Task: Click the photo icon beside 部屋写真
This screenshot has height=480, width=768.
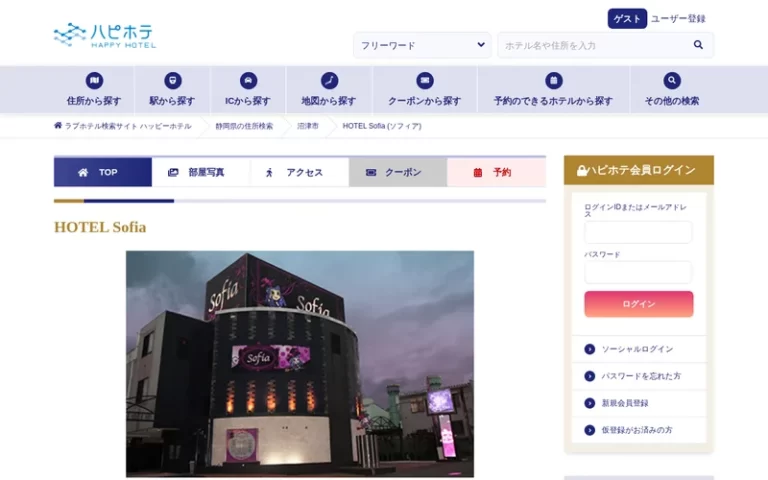Action: point(173,172)
